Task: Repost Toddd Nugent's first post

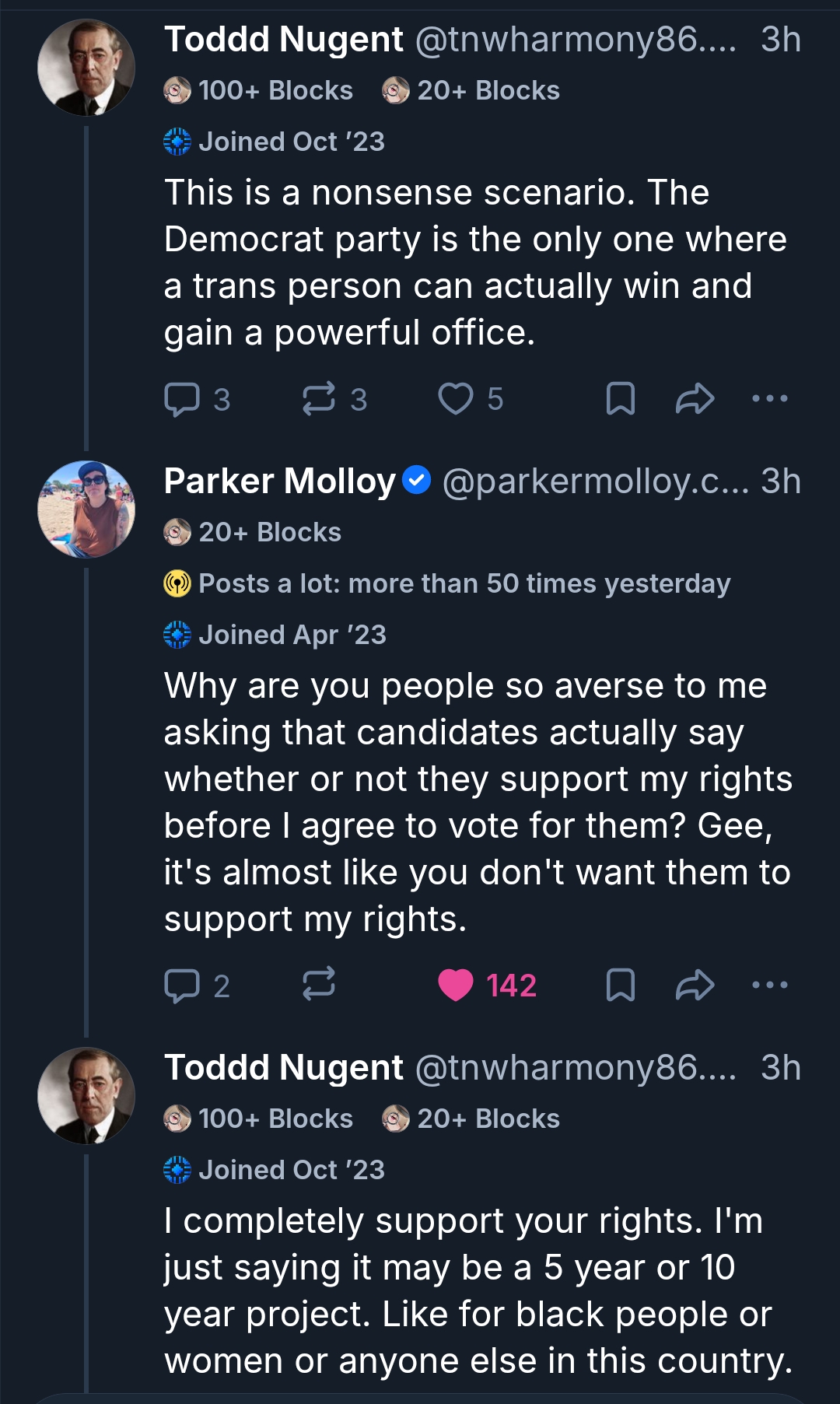Action: 319,399
